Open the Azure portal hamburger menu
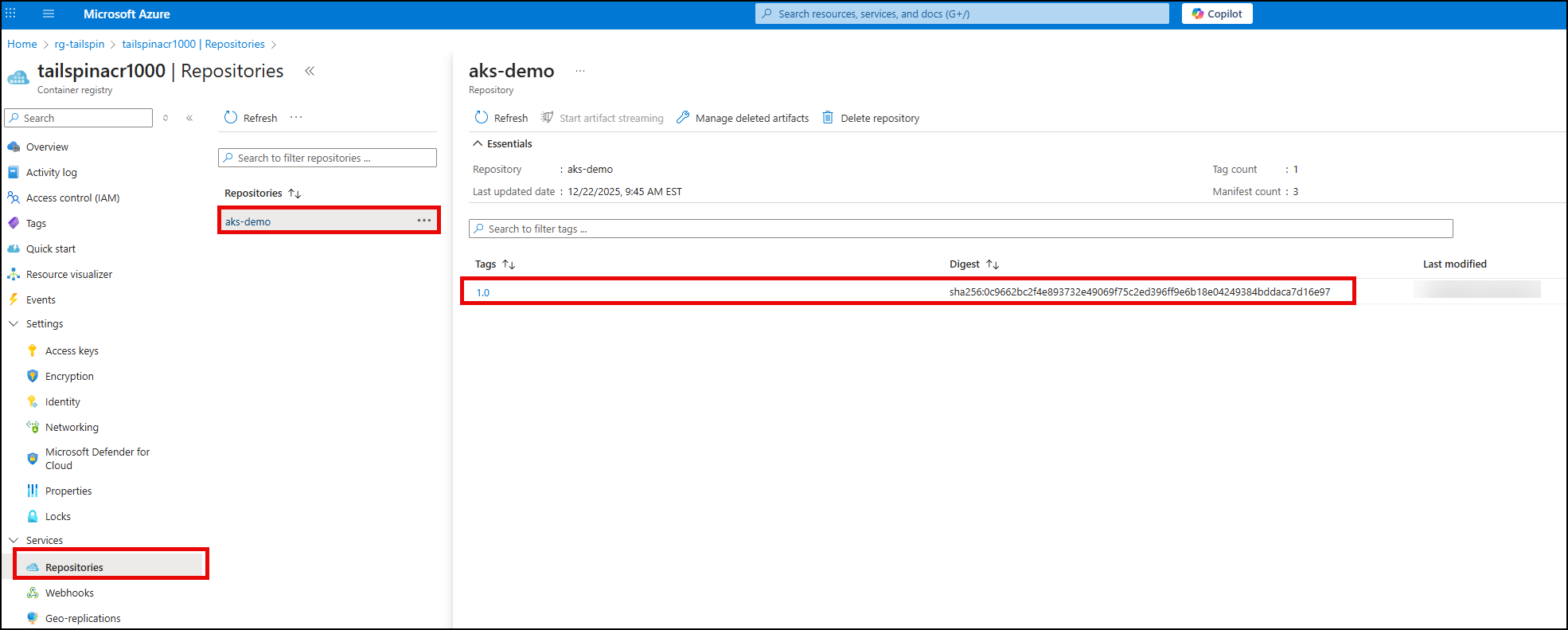The width and height of the screenshot is (1568, 630). (48, 14)
